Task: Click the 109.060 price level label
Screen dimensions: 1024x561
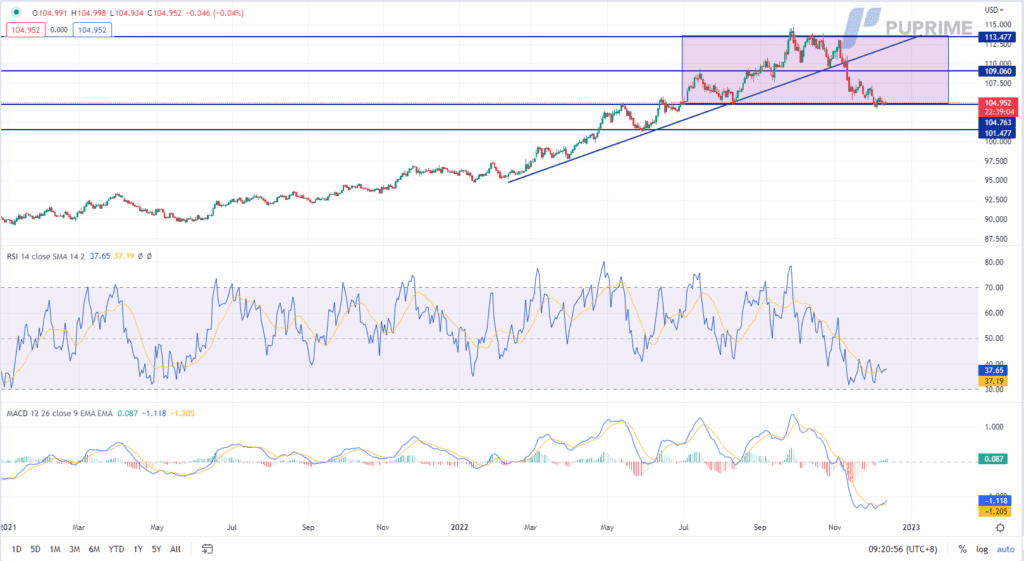Action: click(x=997, y=71)
